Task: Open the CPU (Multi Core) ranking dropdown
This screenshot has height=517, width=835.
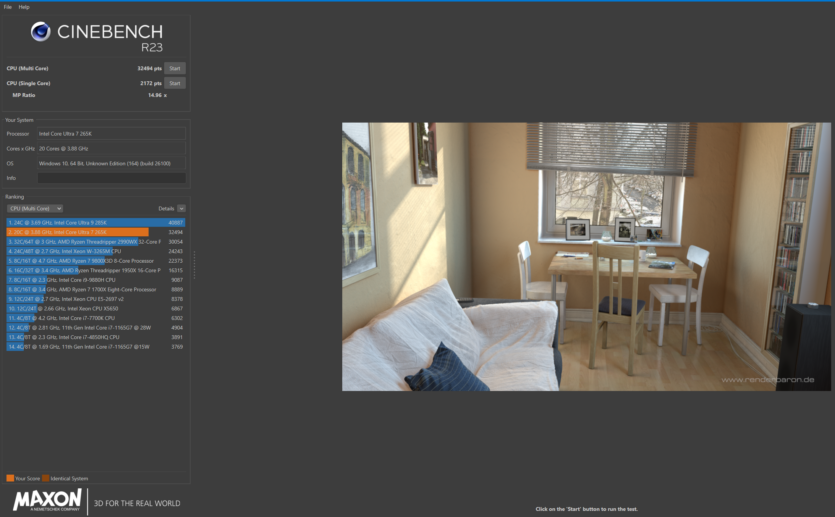Action: 35,208
